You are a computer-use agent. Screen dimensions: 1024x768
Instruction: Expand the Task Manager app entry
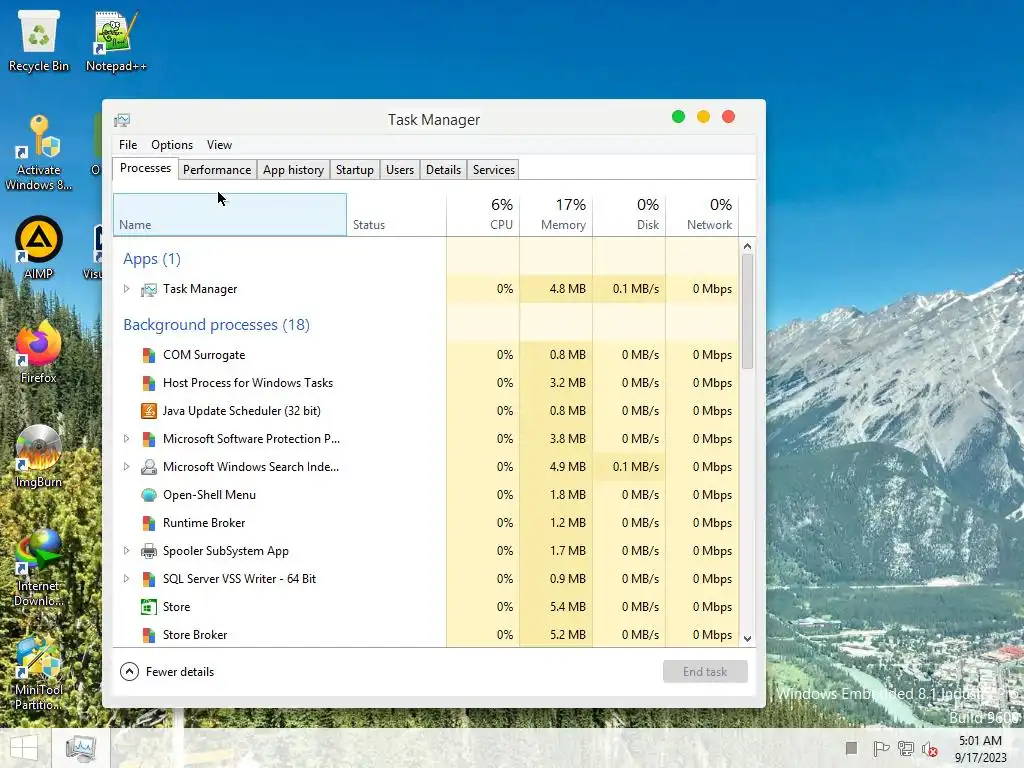click(x=127, y=289)
